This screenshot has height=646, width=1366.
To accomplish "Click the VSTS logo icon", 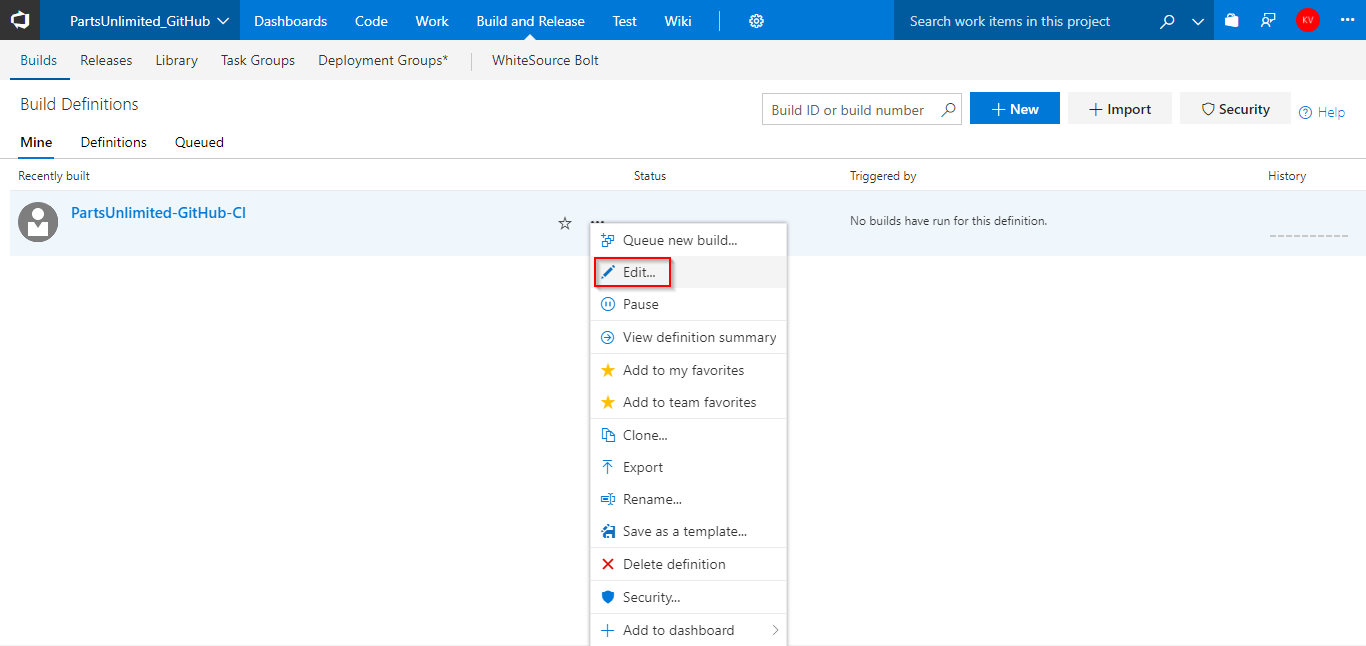I will (x=20, y=20).
